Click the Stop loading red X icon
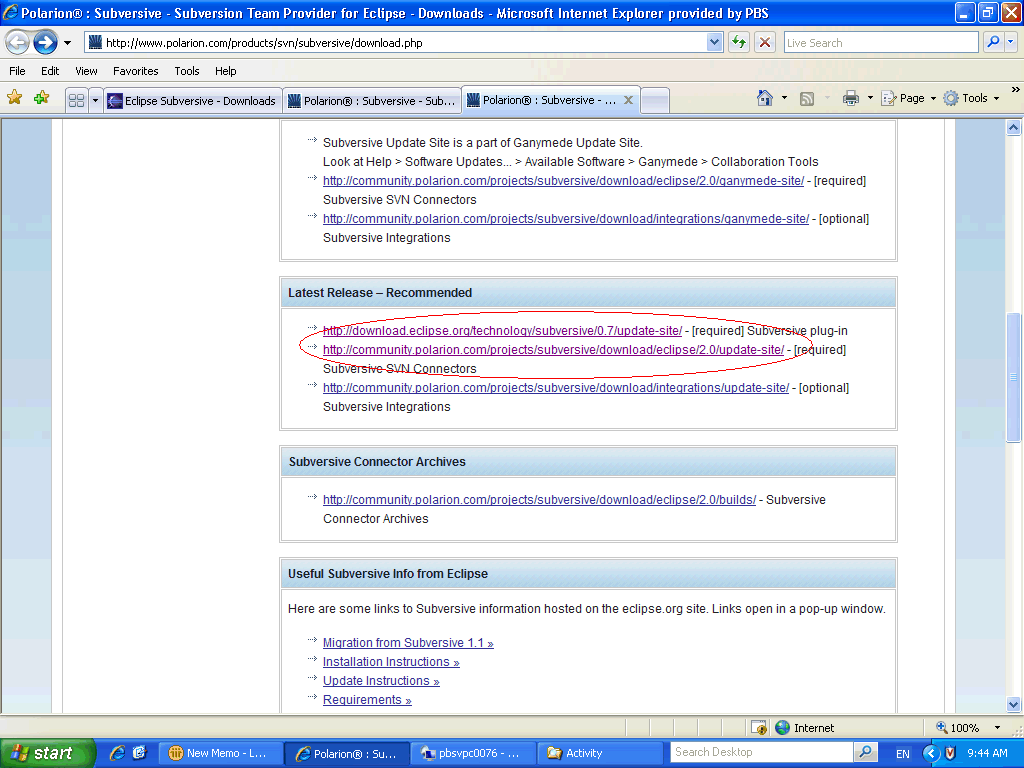 click(765, 43)
